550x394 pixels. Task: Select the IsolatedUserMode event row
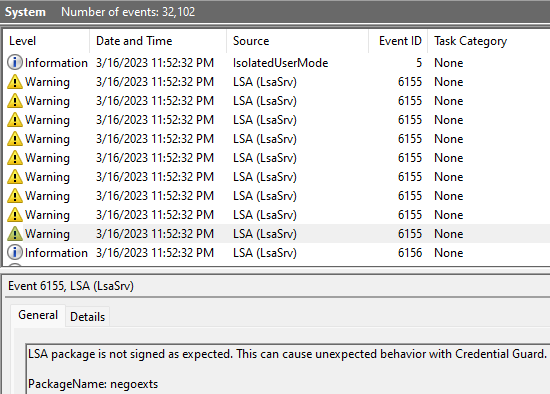coord(276,63)
